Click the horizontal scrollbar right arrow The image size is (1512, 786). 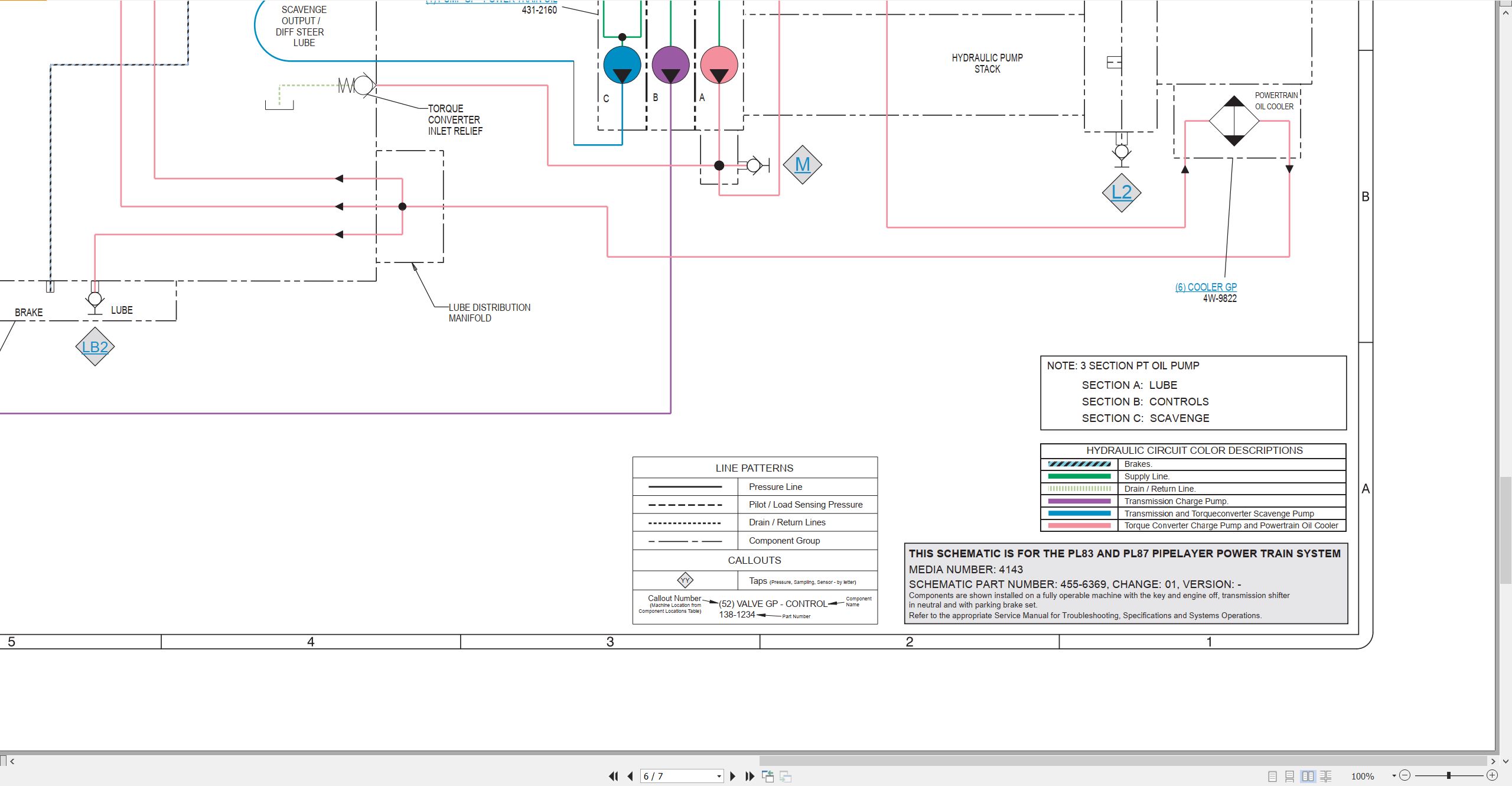pyautogui.click(x=1493, y=761)
